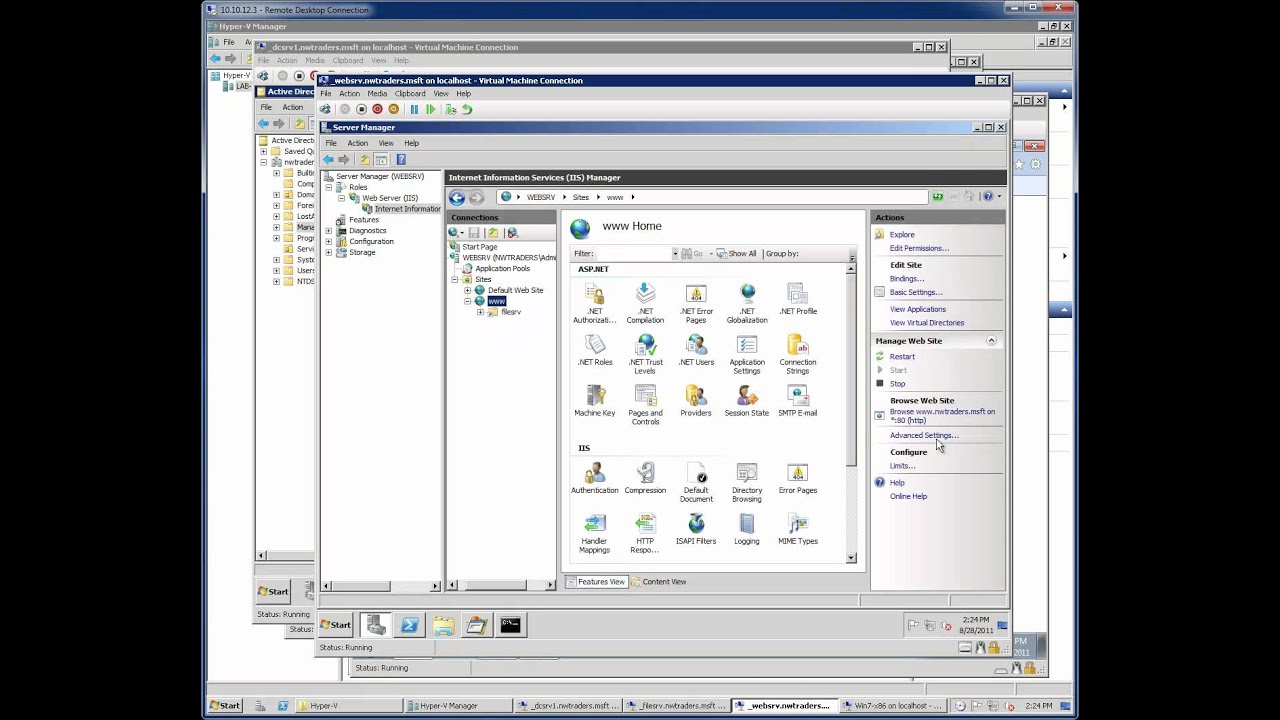Open Pages and Controls feature
This screenshot has width=1280, height=720.
point(645,405)
